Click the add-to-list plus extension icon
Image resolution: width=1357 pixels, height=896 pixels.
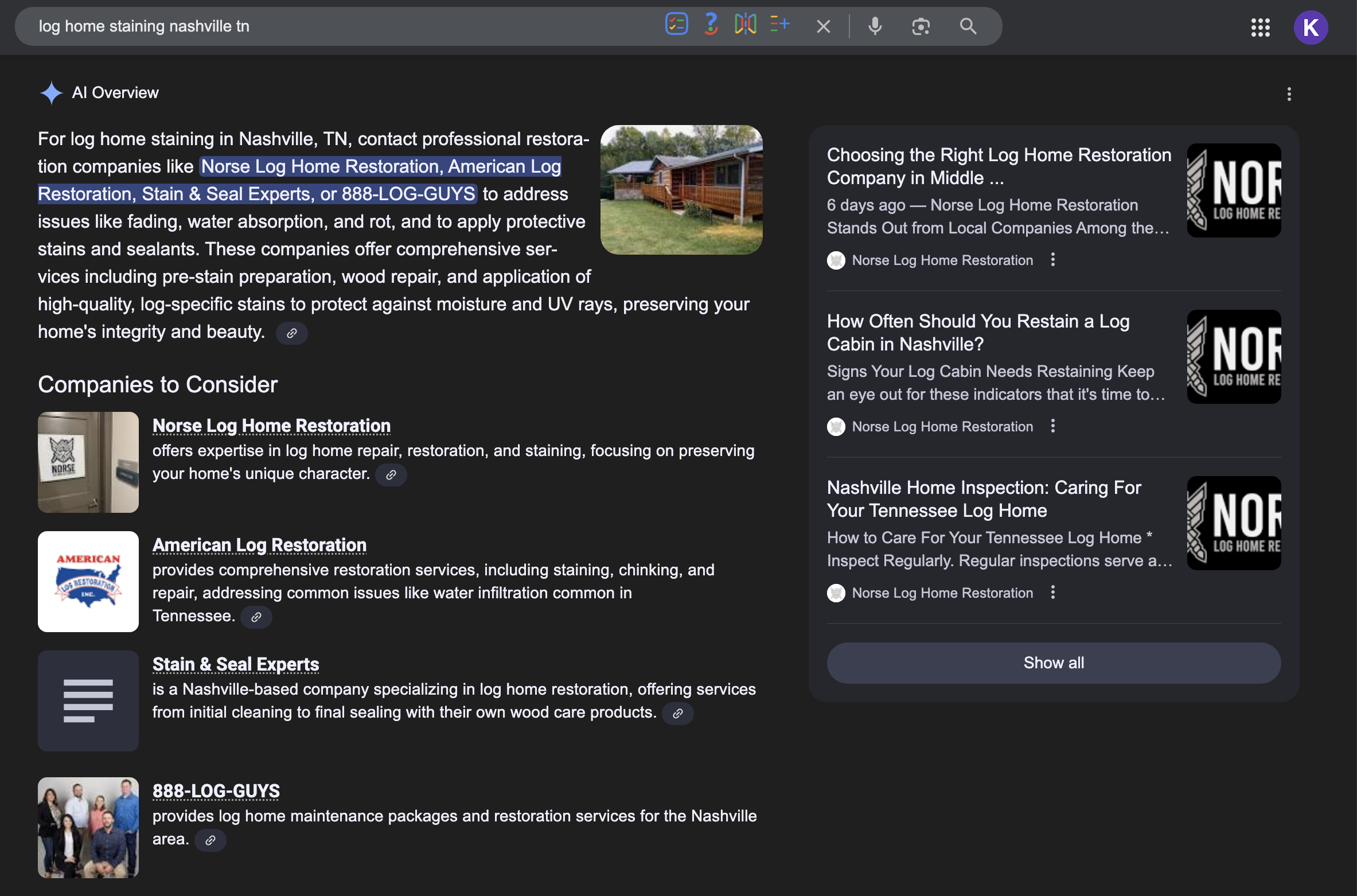point(780,25)
